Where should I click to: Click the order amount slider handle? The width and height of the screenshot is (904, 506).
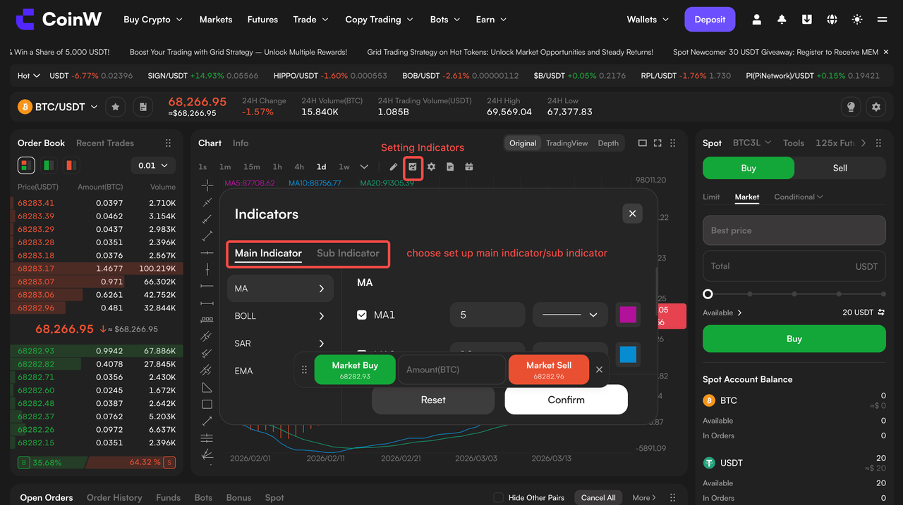[x=708, y=294]
